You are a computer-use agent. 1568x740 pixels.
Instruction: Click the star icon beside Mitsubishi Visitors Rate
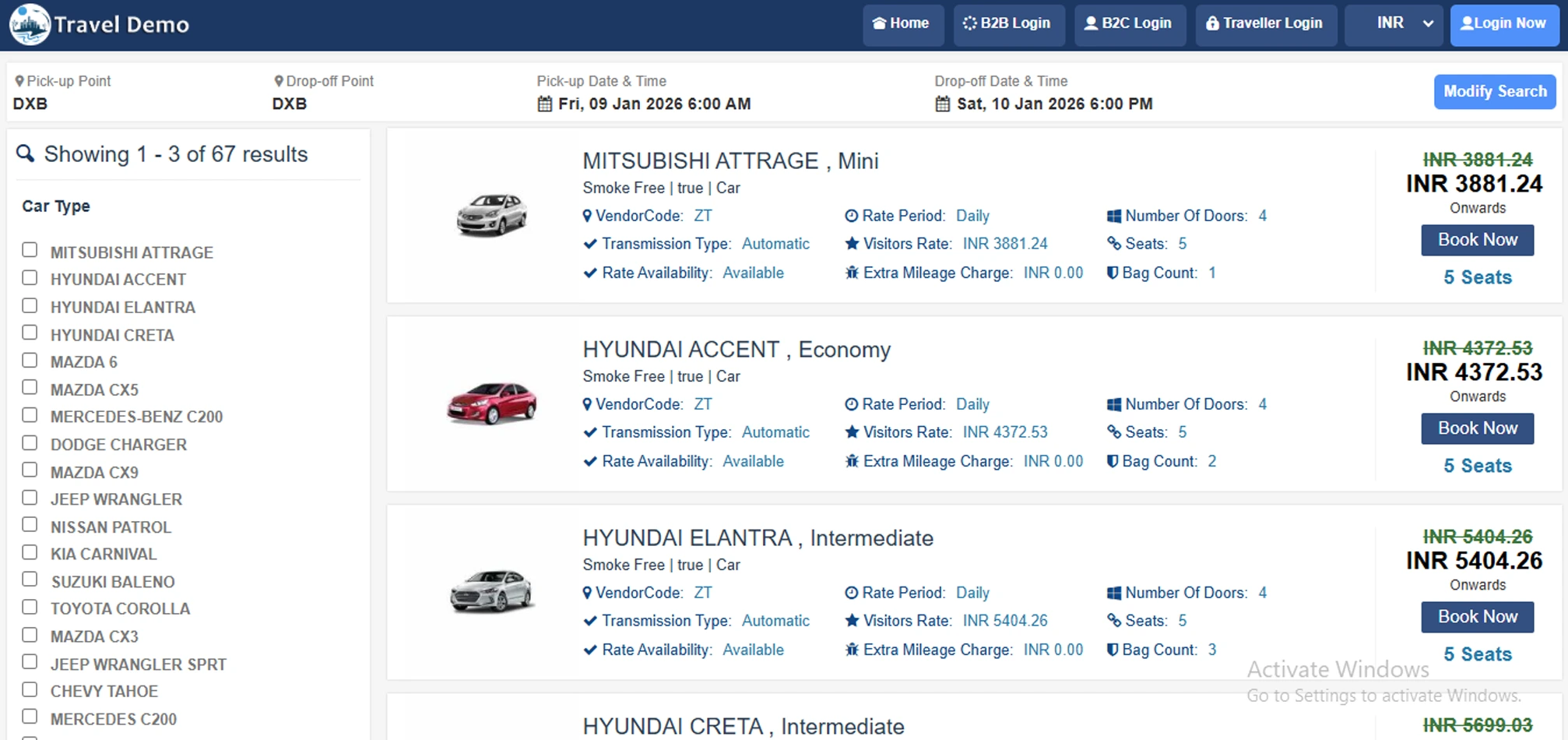pos(852,244)
